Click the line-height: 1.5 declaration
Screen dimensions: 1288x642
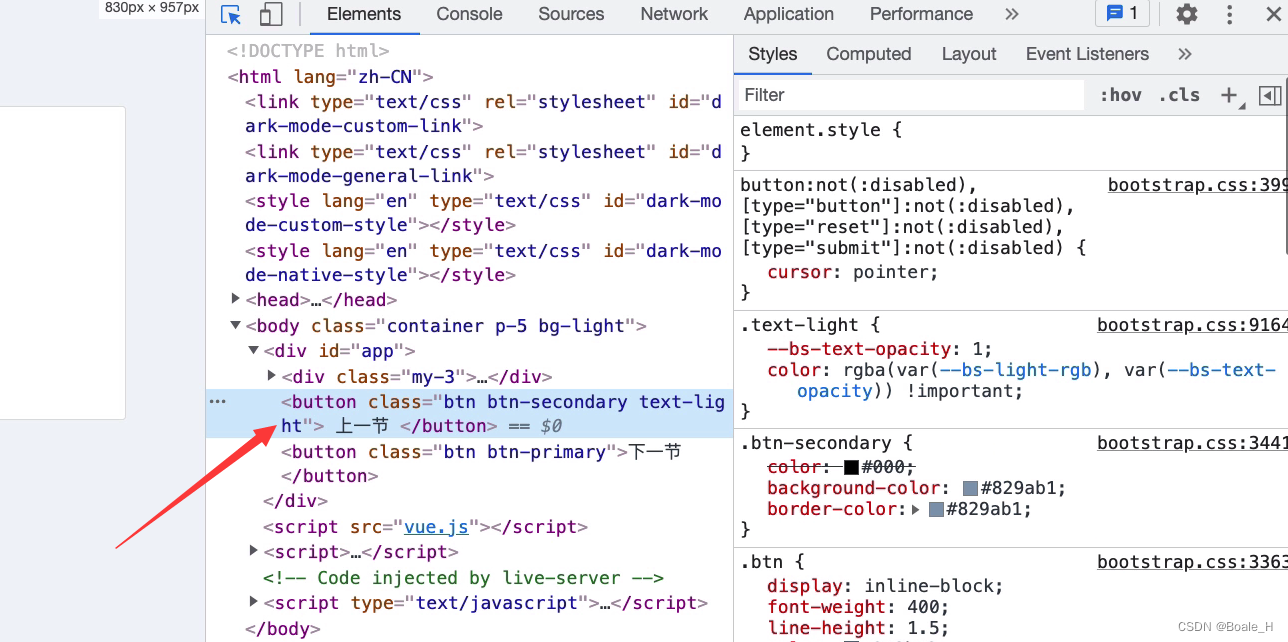858,628
